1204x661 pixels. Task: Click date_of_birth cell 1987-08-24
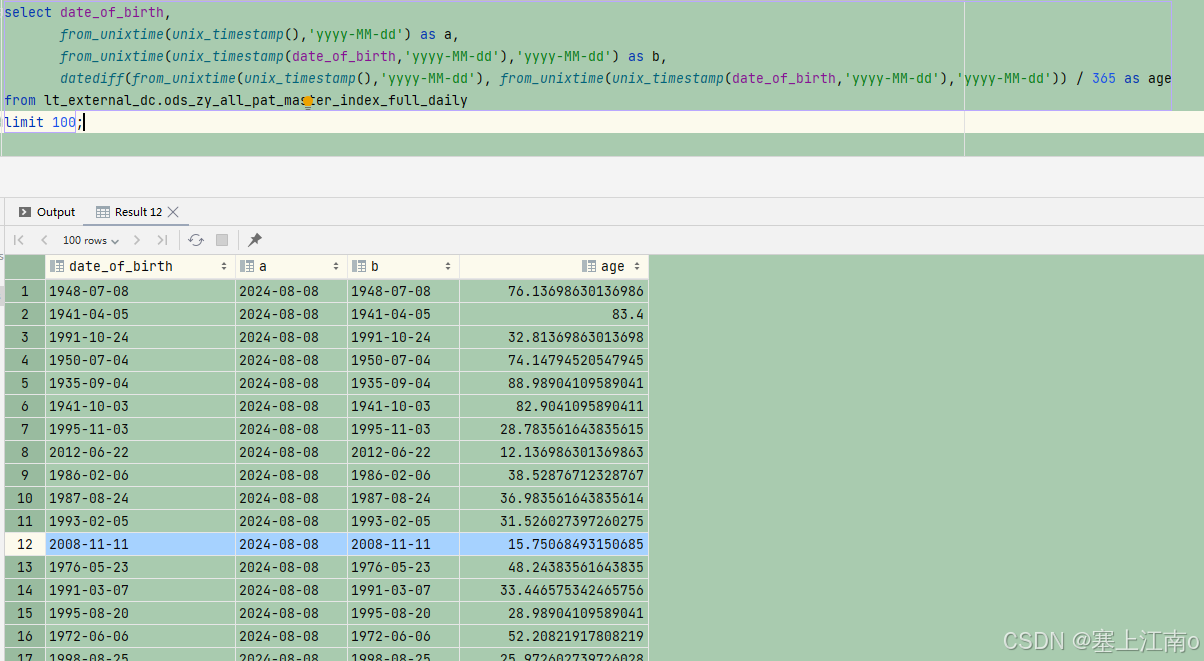click(x=140, y=498)
